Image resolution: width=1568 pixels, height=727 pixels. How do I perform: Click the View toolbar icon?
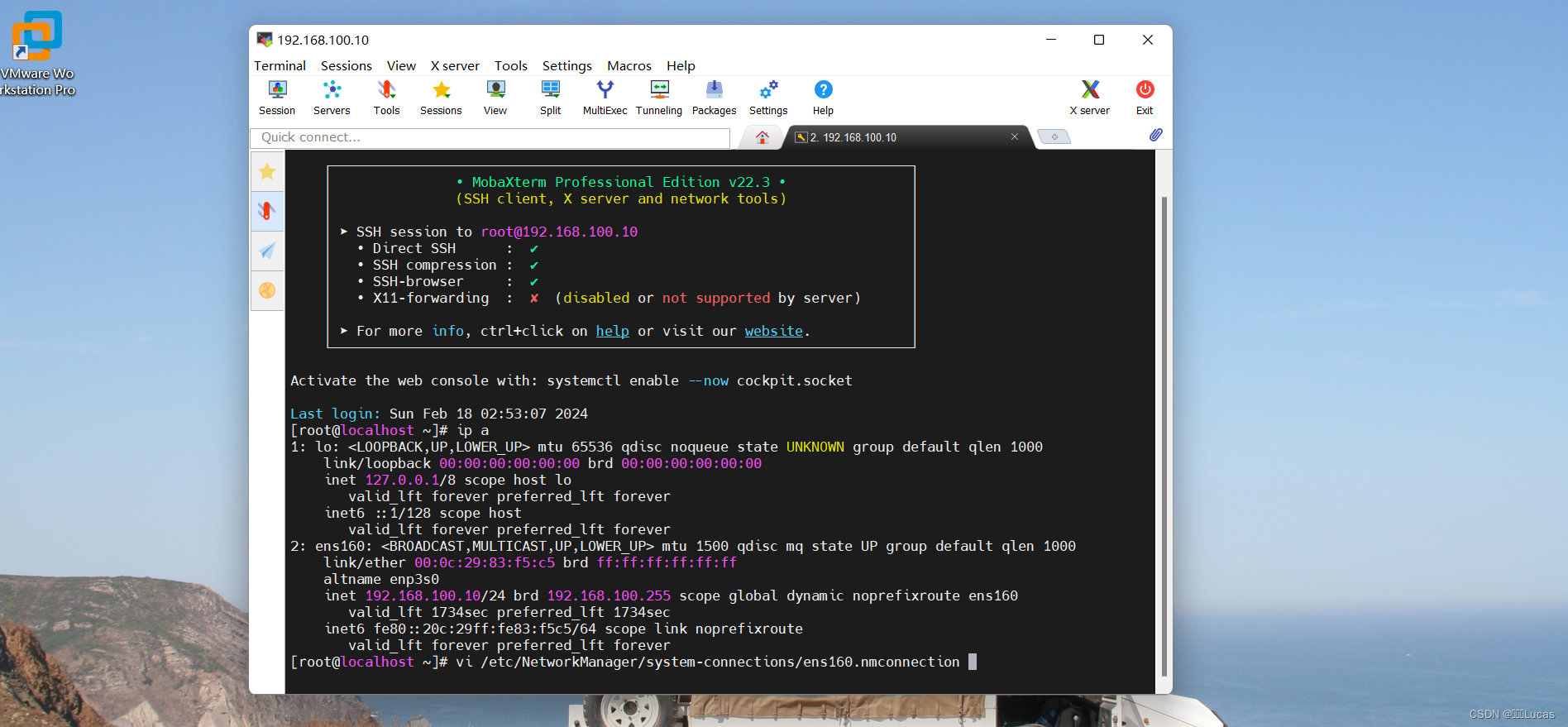(495, 98)
